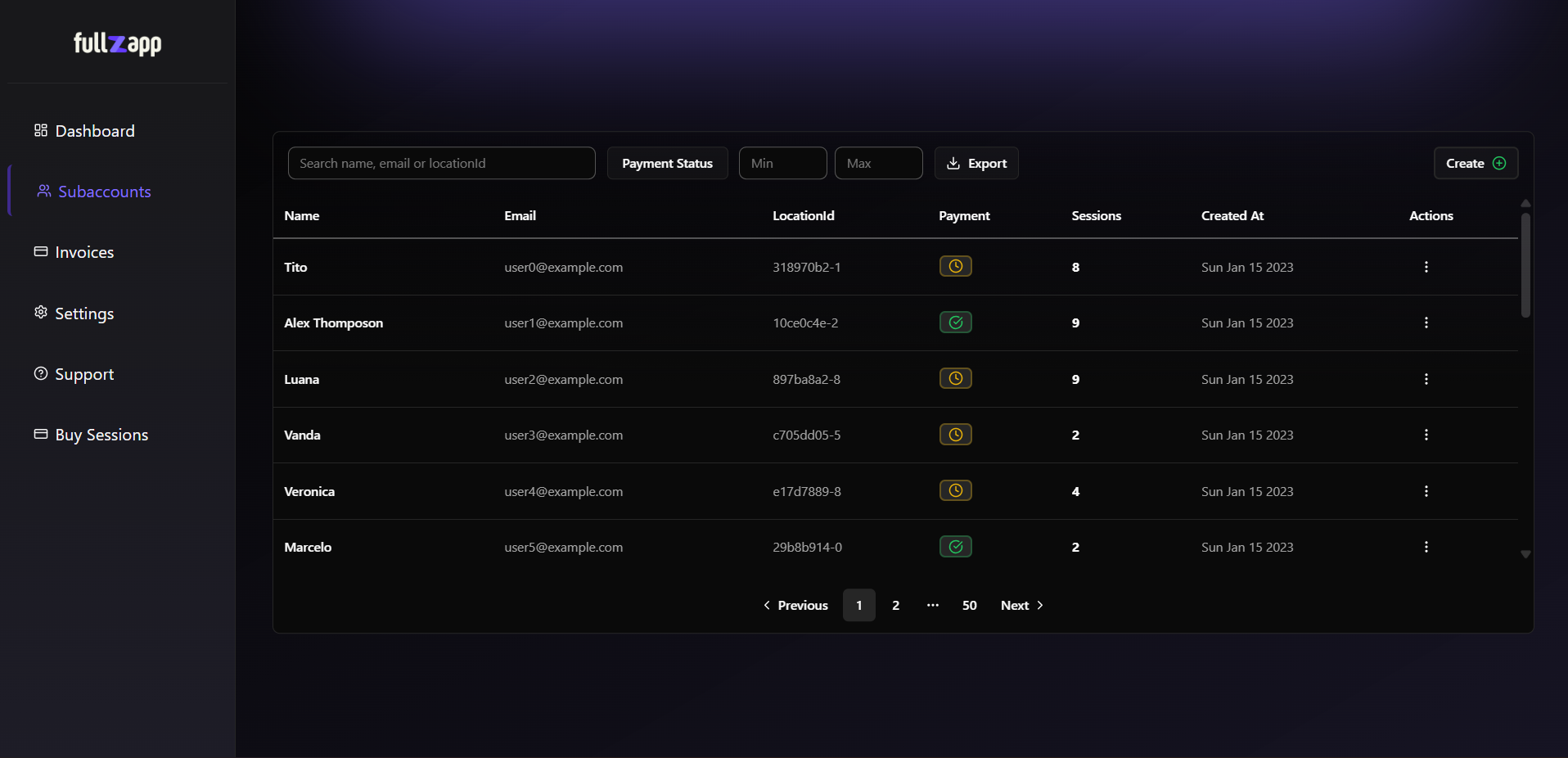Open the three-dot actions menu for Tito
This screenshot has height=758, width=1568.
pos(1426,267)
